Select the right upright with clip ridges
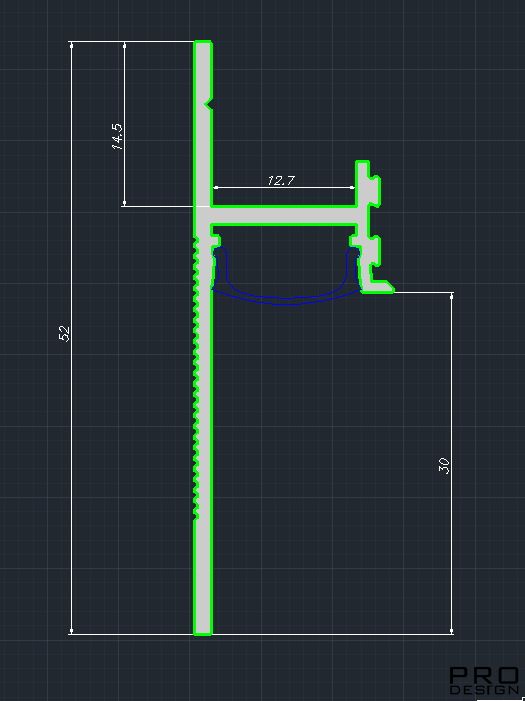 click(x=368, y=226)
